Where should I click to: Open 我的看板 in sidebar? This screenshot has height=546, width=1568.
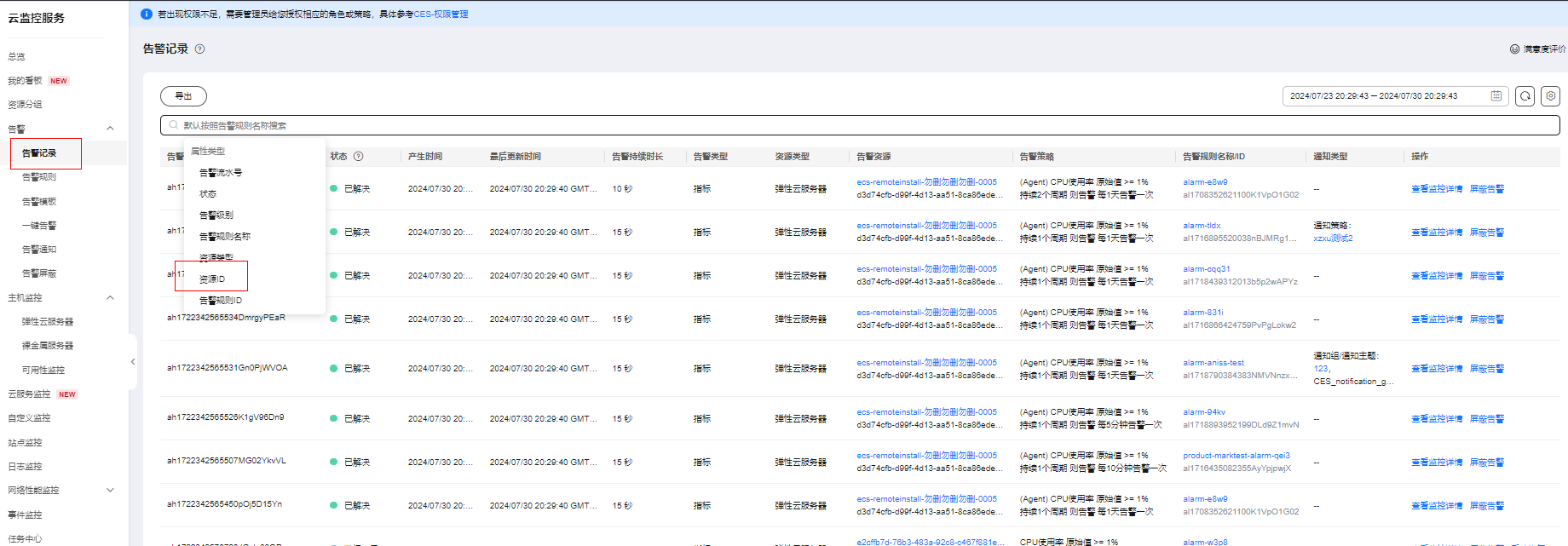25,81
